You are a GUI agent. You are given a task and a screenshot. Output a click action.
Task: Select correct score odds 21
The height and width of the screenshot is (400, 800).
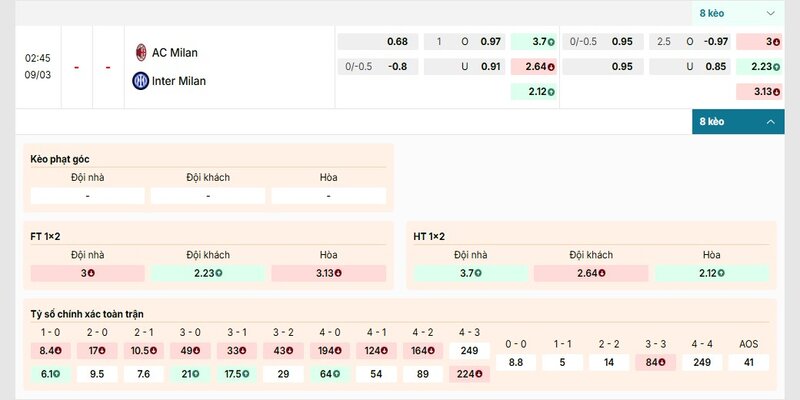click(190, 374)
